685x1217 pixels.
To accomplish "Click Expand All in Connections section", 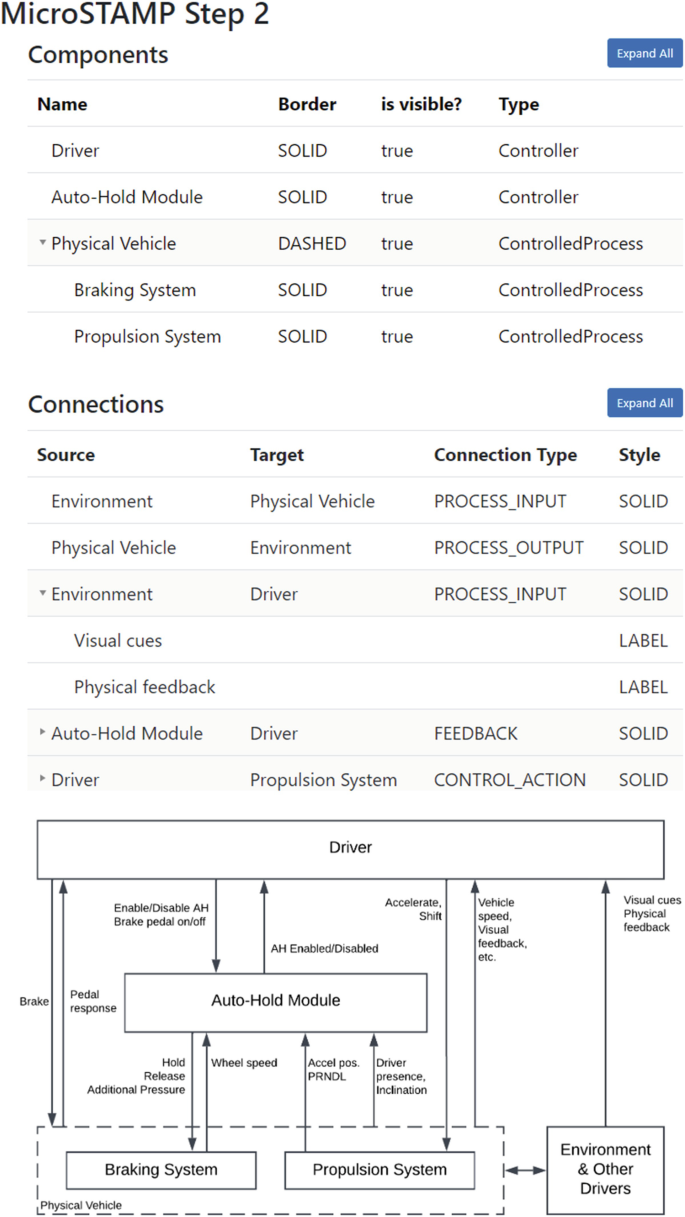I will point(644,402).
